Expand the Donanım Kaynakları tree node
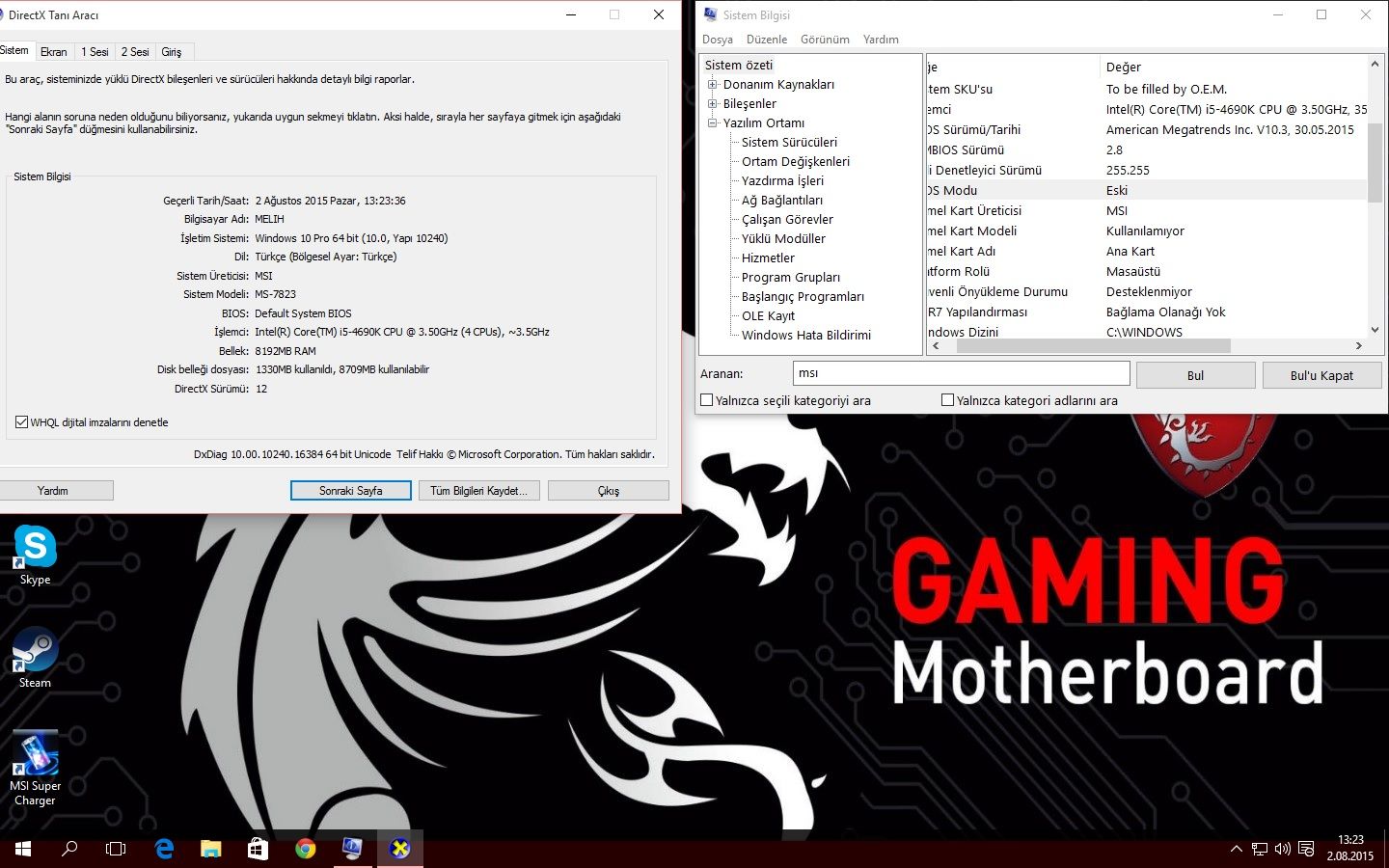 [713, 85]
